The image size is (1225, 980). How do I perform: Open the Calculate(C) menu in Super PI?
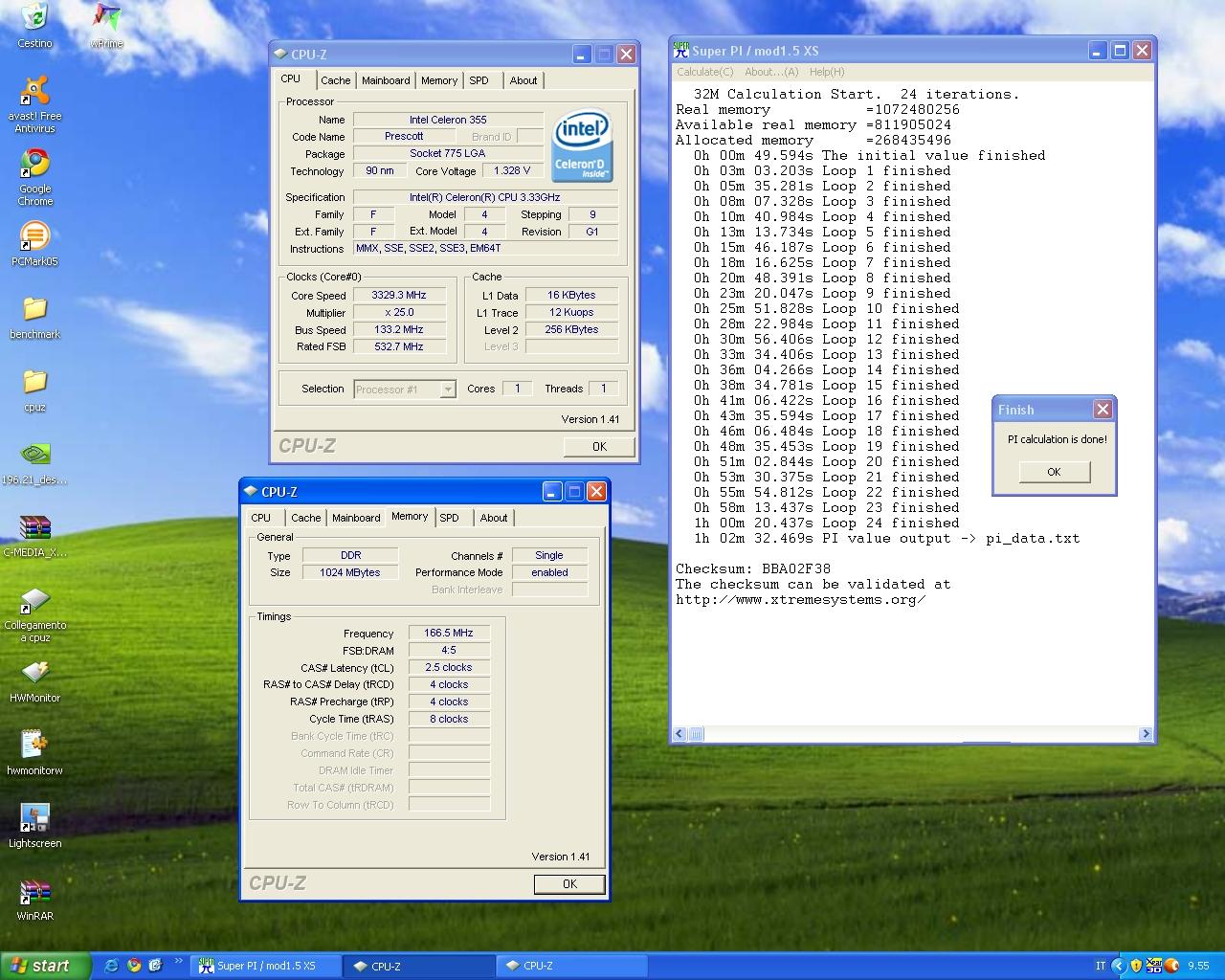[704, 72]
